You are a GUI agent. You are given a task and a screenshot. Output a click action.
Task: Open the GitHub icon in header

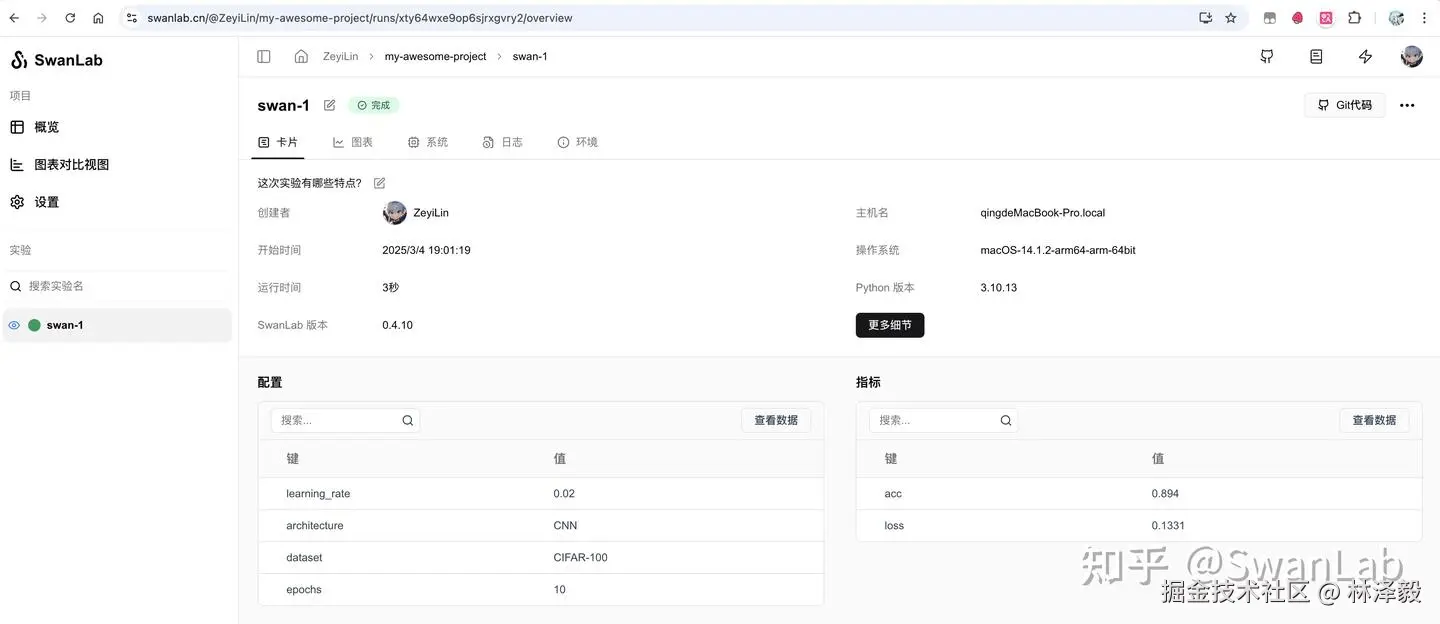[1267, 57]
